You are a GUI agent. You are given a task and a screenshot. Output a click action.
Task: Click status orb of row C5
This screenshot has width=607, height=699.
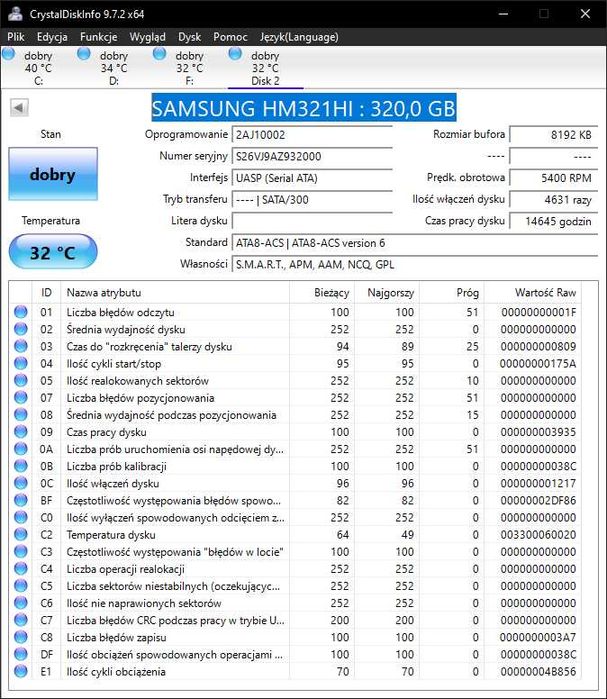pyautogui.click(x=21, y=586)
